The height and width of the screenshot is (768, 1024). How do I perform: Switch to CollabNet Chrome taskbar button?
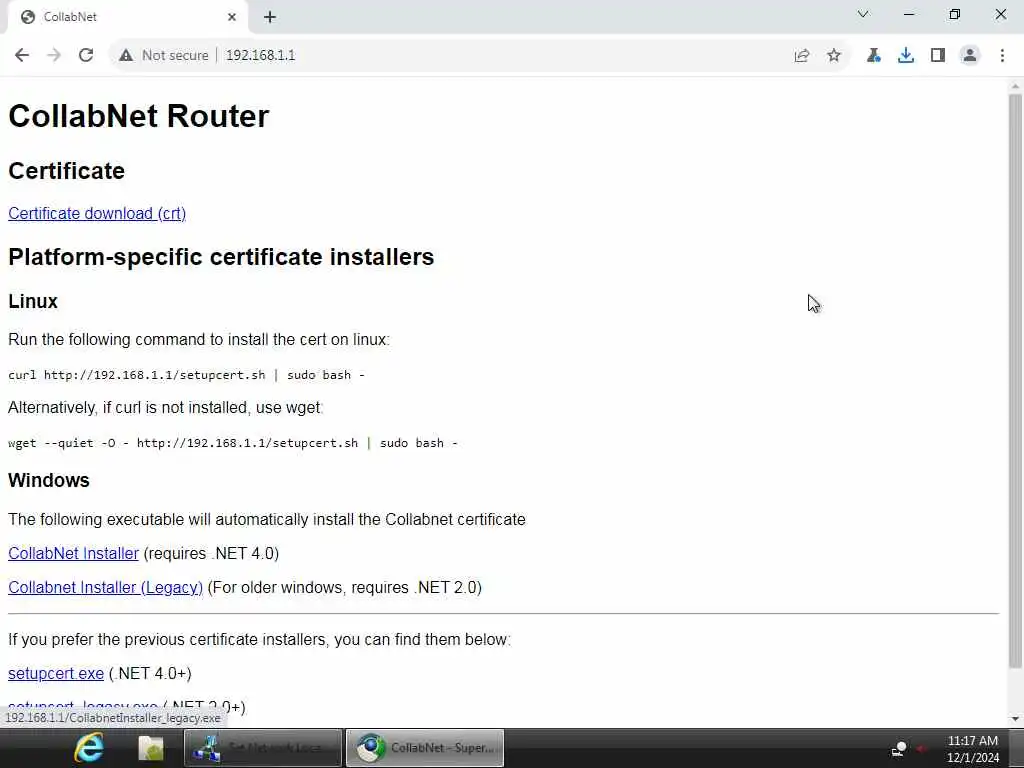click(x=424, y=748)
